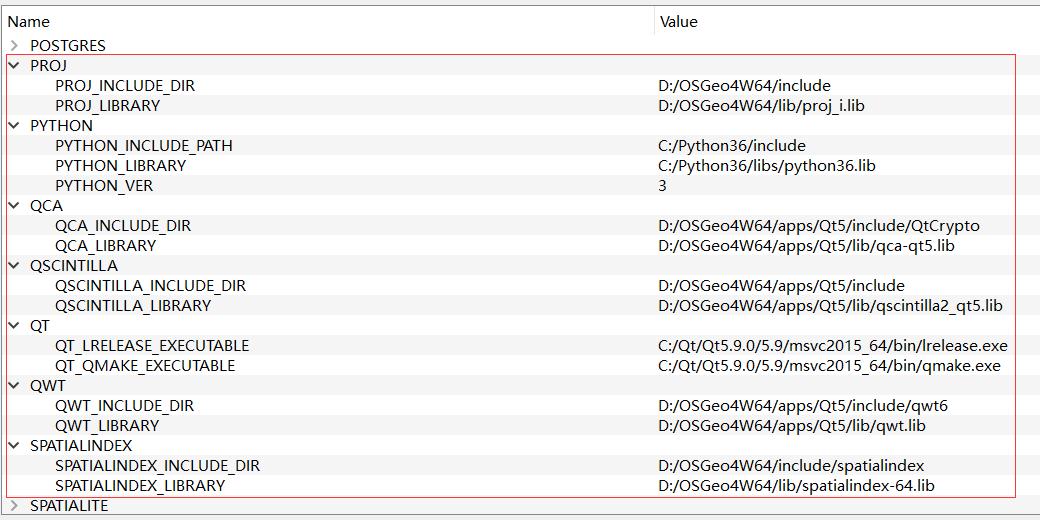
Task: Collapse the QCA group
Action: pos(14,205)
